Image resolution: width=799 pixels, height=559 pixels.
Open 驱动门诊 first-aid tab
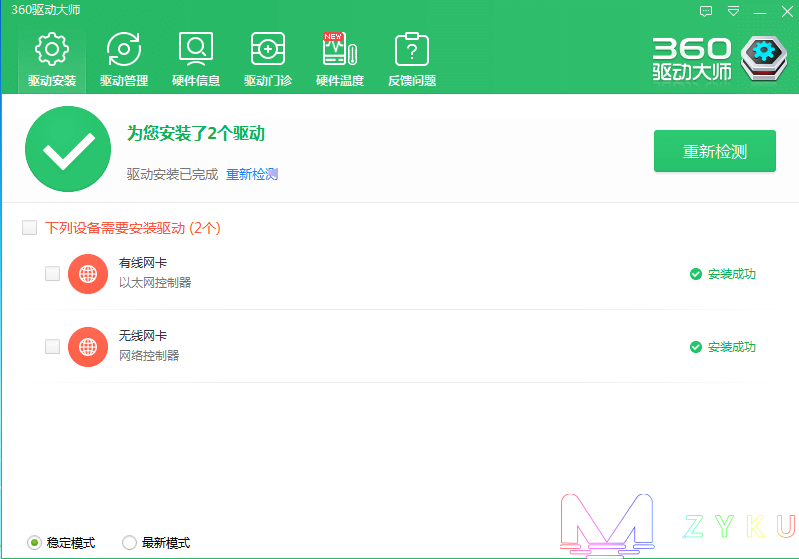(x=268, y=60)
